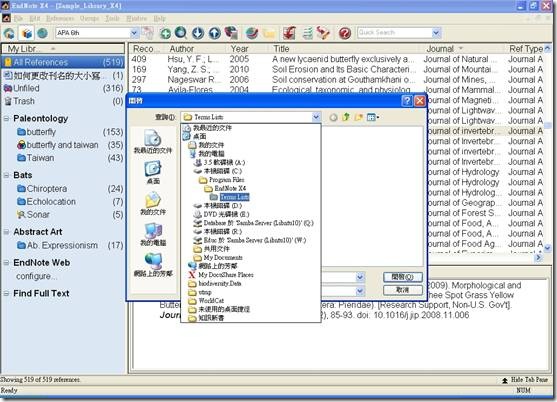Open the References menu

(x=60, y=18)
